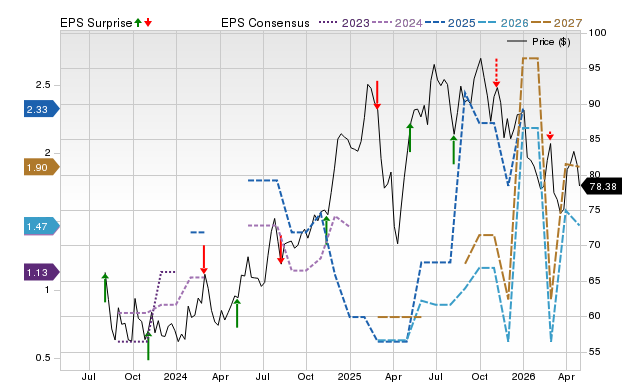Click the red down arrow in legend
Screen dimensions: 640x382
point(148,22)
